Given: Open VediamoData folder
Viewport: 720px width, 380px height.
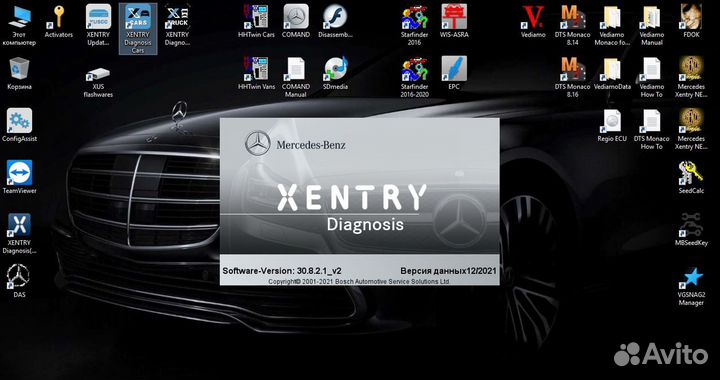Looking at the screenshot, I should tap(612, 73).
